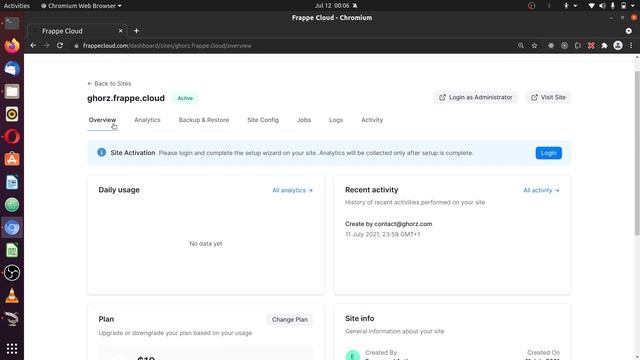
Task: Launch VLC media player from the dock
Action: pos(12,296)
